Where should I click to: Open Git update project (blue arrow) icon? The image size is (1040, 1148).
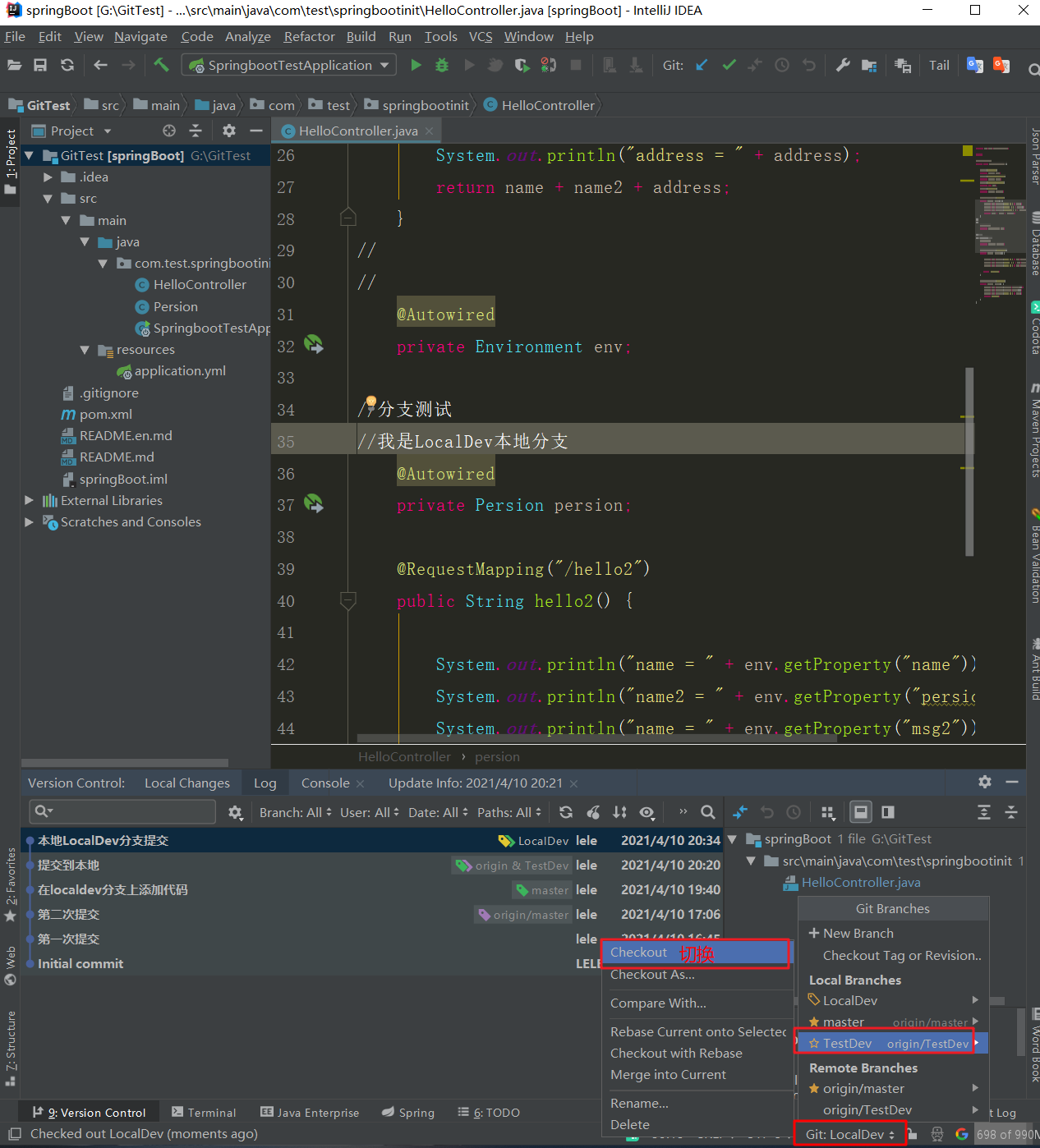(x=701, y=65)
